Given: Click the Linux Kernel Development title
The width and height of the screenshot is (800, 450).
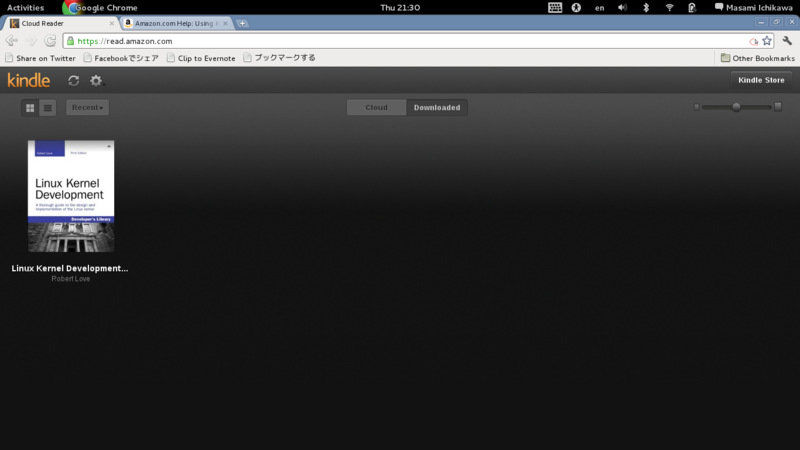Looking at the screenshot, I should coord(70,268).
